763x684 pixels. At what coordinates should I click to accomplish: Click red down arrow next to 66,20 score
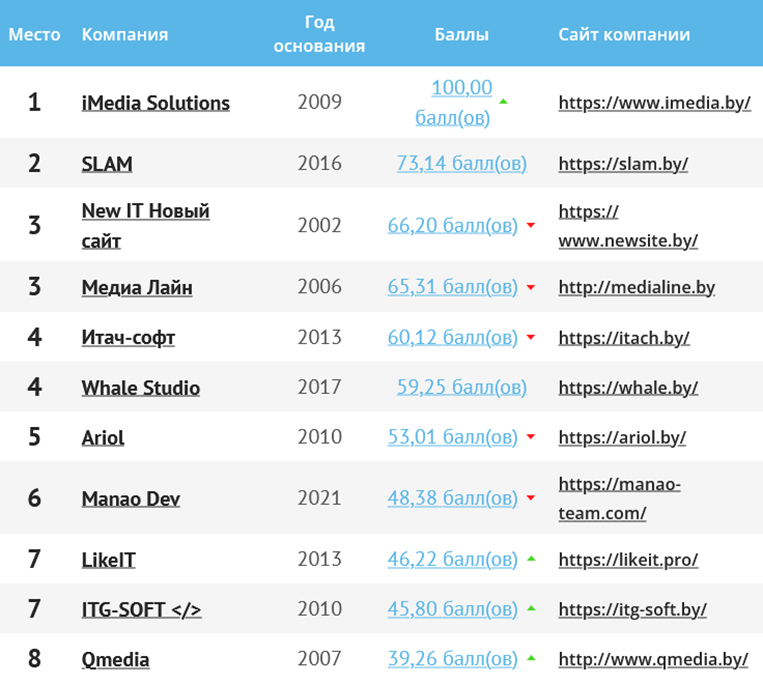coord(531,225)
